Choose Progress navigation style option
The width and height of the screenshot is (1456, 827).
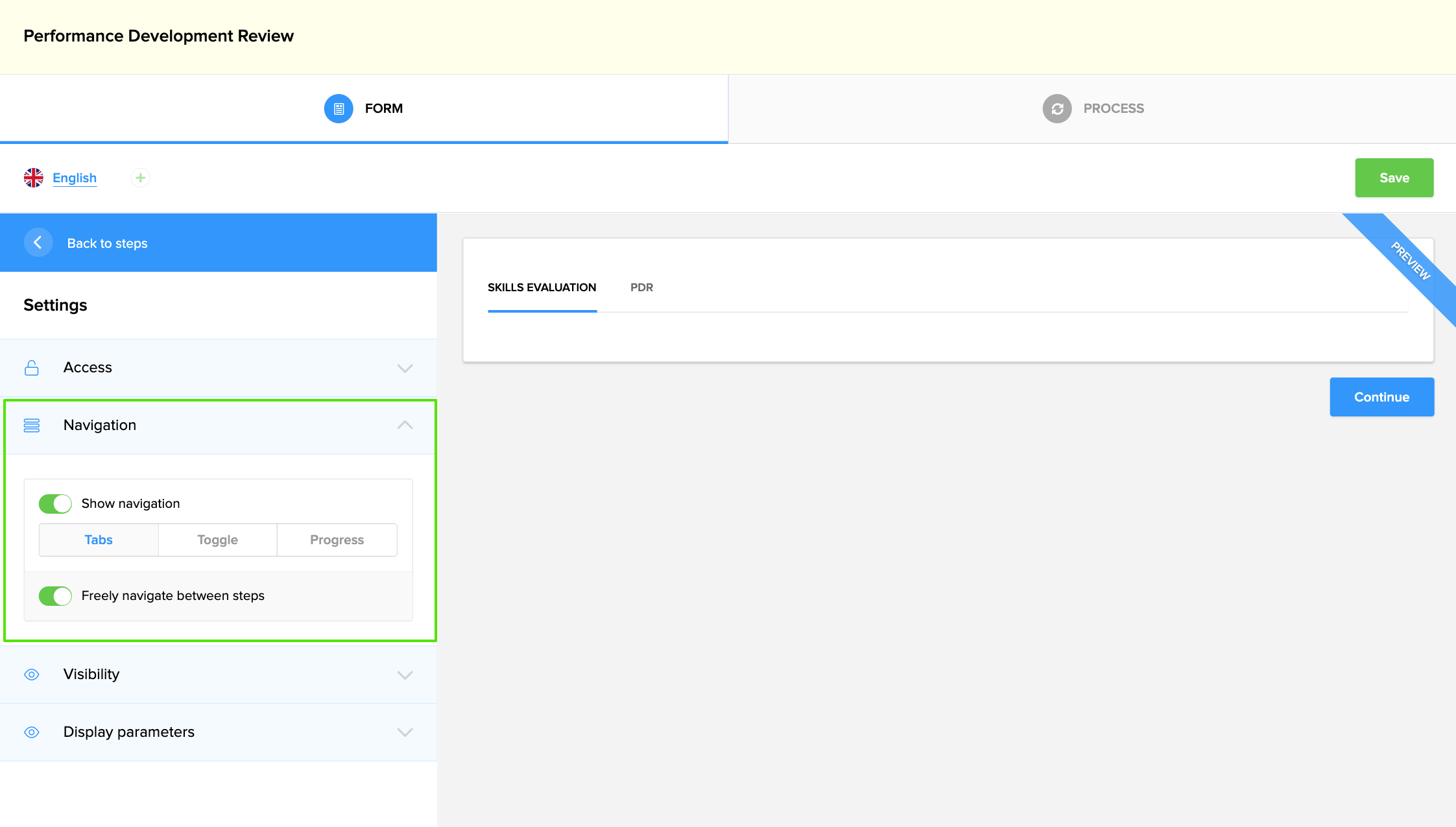coord(337,540)
